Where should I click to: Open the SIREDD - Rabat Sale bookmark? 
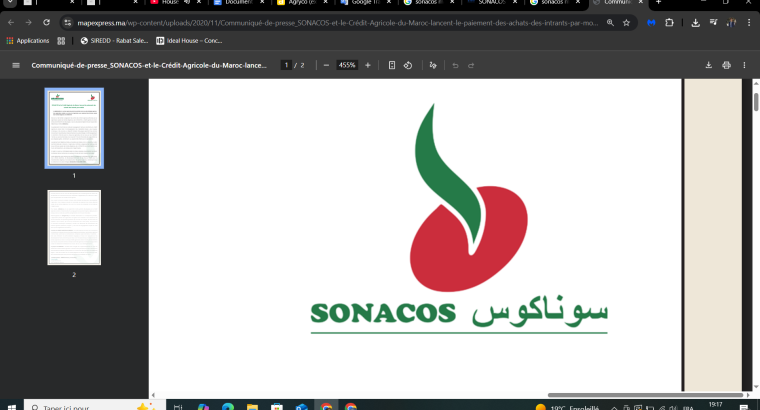click(114, 41)
